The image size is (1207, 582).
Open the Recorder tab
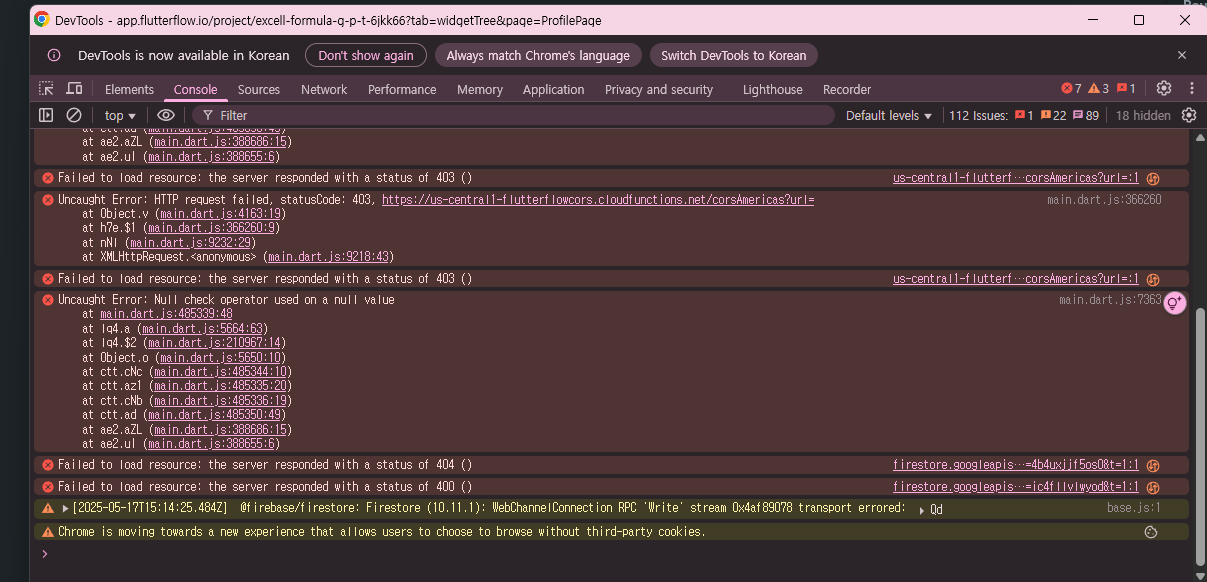[847, 89]
